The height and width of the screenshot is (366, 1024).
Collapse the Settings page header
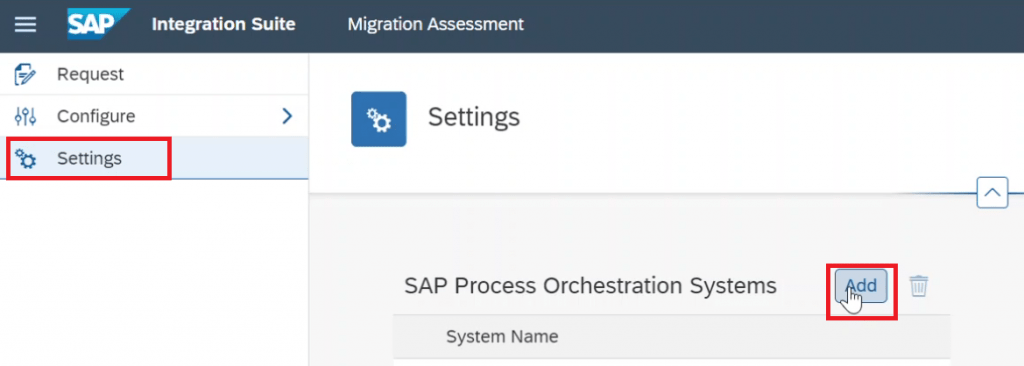coord(992,193)
